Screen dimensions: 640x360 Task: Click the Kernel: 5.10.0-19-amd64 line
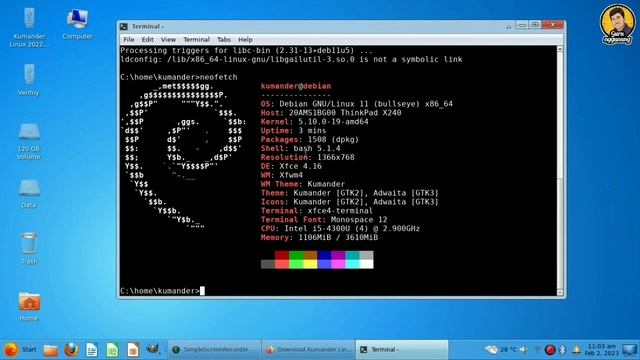point(314,122)
